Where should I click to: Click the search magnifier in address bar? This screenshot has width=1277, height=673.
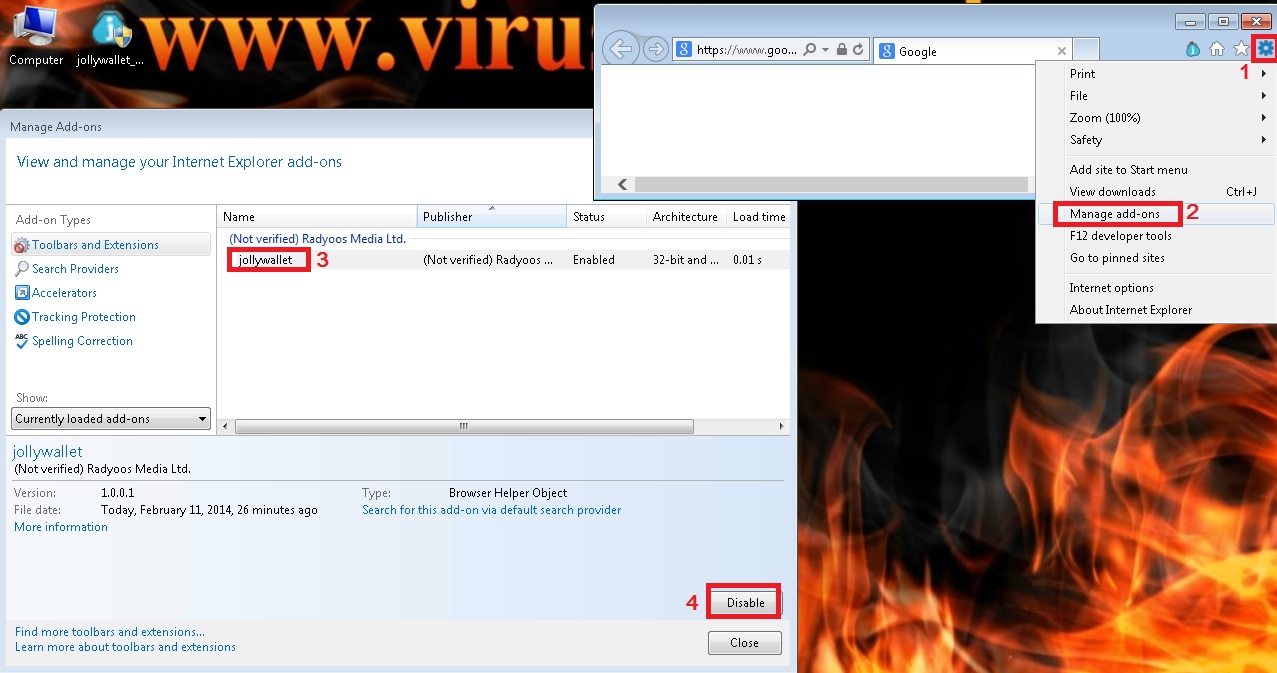(809, 49)
